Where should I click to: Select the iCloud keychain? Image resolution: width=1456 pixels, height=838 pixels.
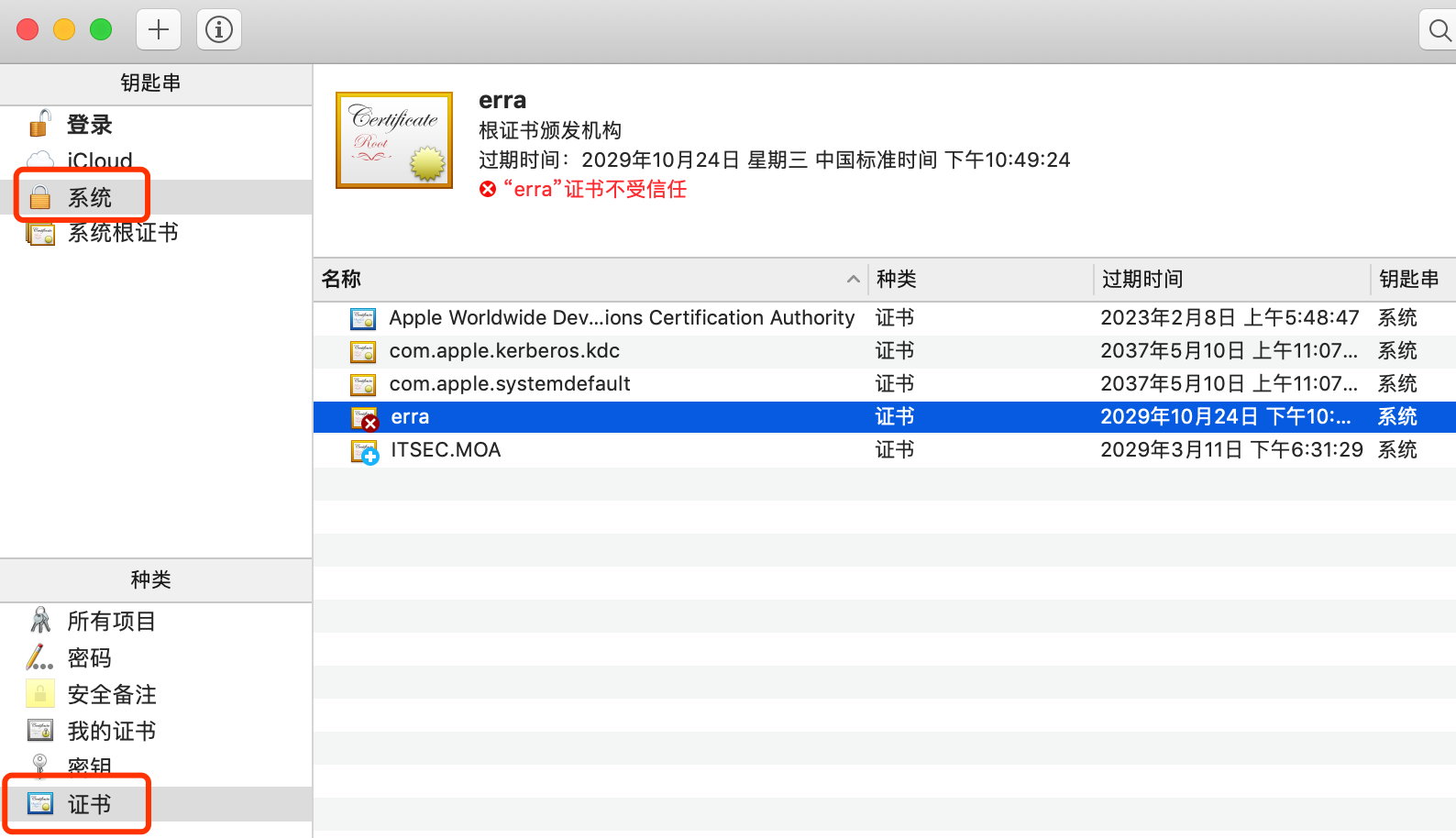pyautogui.click(x=99, y=160)
